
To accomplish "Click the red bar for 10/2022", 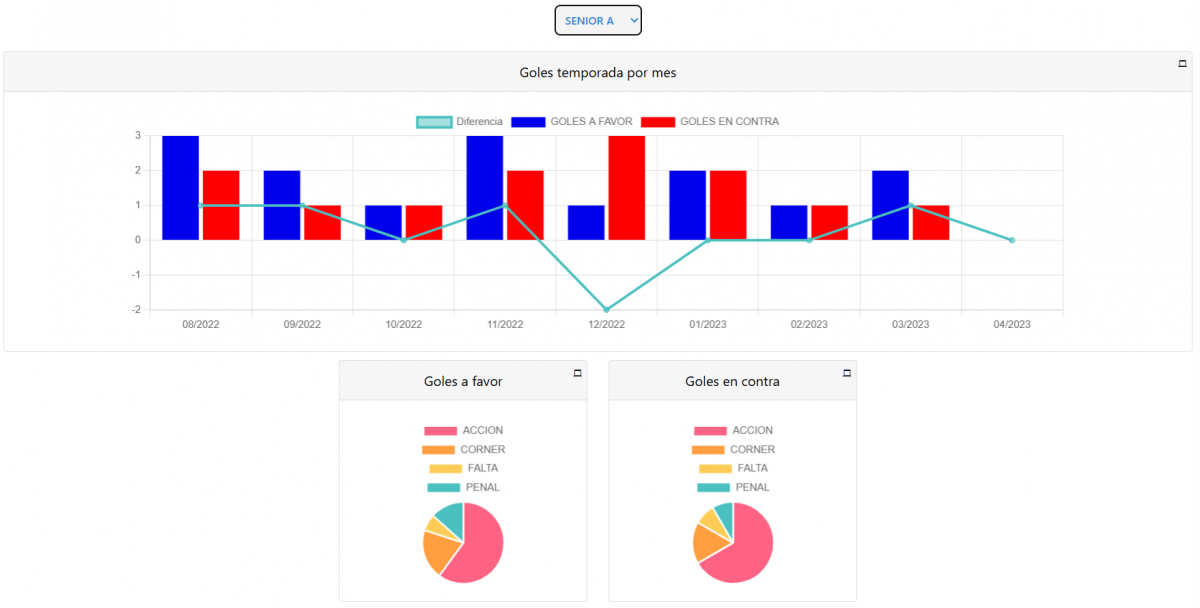I will (424, 223).
